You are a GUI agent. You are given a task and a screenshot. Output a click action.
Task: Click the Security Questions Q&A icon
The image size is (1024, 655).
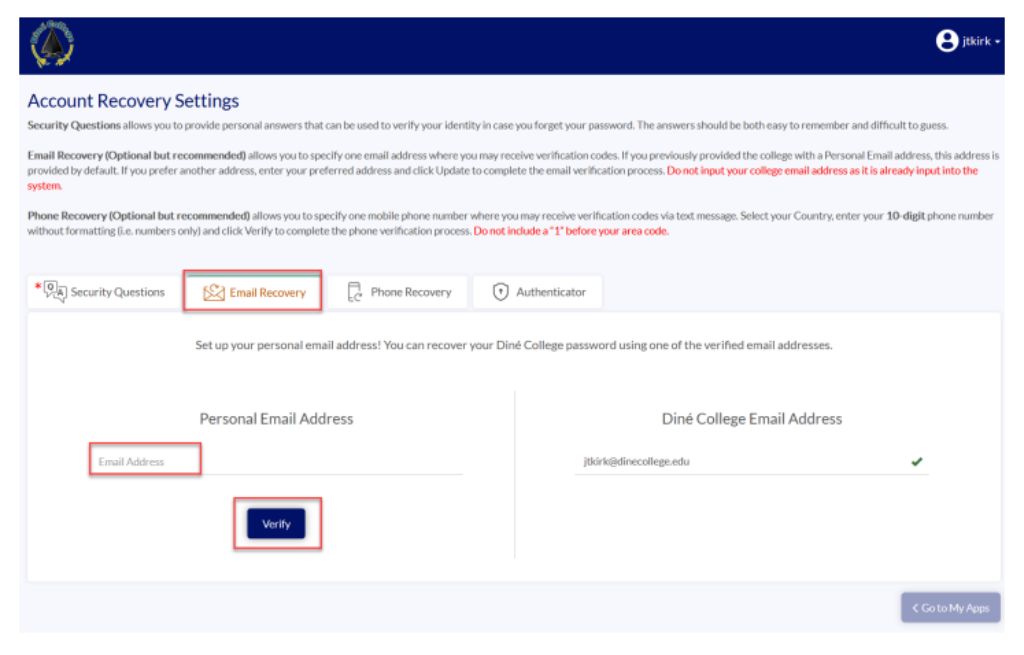click(x=56, y=291)
